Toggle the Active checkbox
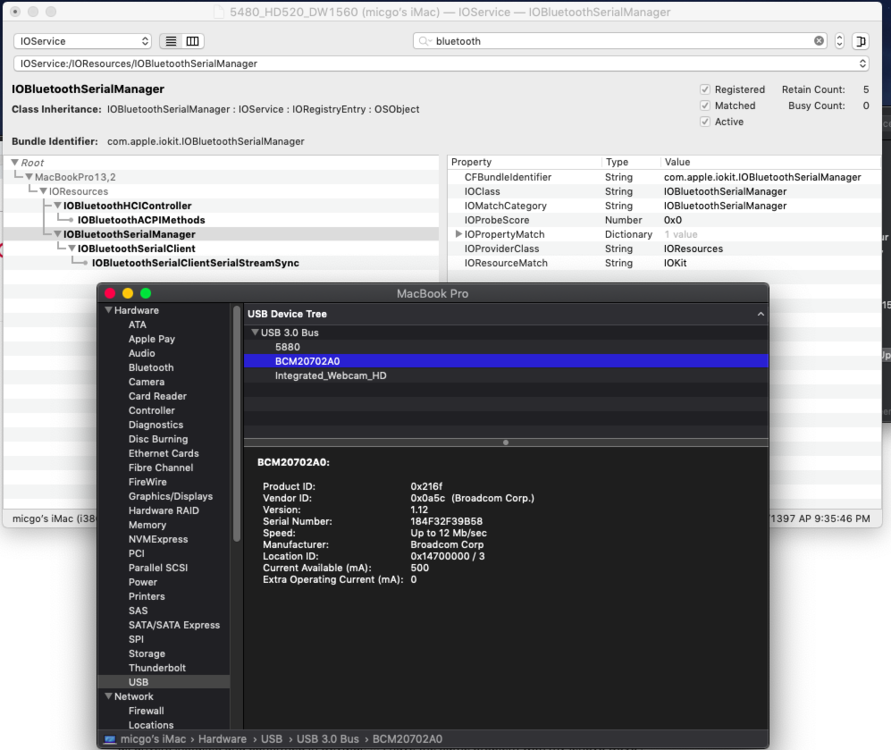The width and height of the screenshot is (891, 750). pyautogui.click(x=706, y=122)
